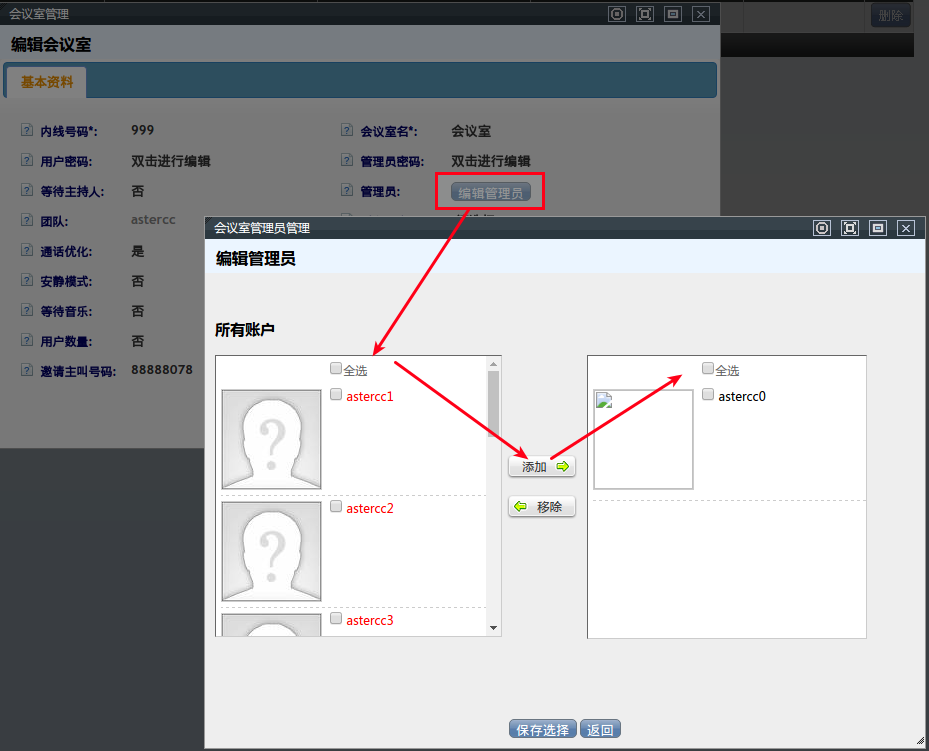Check the astercc1 account checkbox

coord(336,395)
